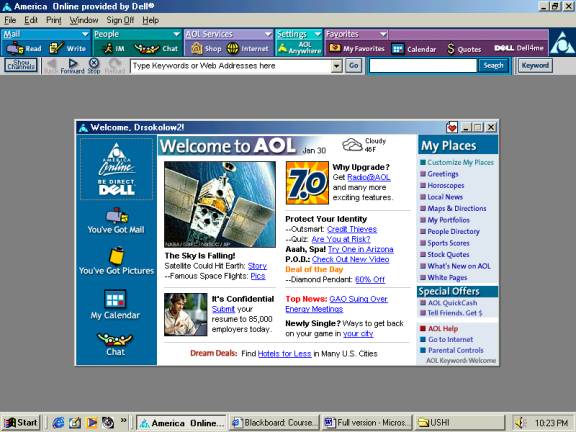
Task: Click heart Favorite Places icon in Welcome window
Action: 451,127
